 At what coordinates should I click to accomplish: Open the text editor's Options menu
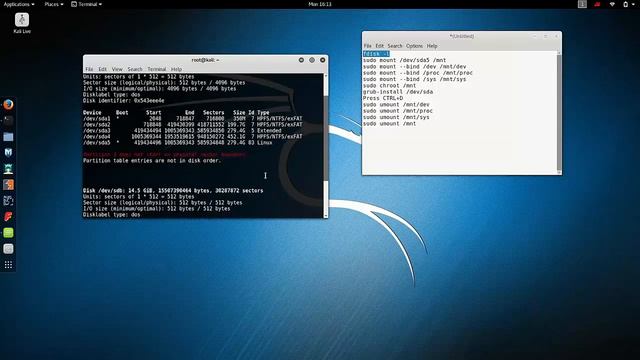tap(414, 46)
